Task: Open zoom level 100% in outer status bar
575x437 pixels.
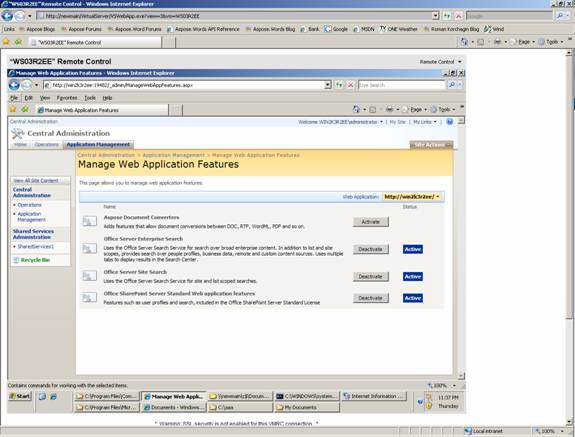Action: (x=550, y=432)
